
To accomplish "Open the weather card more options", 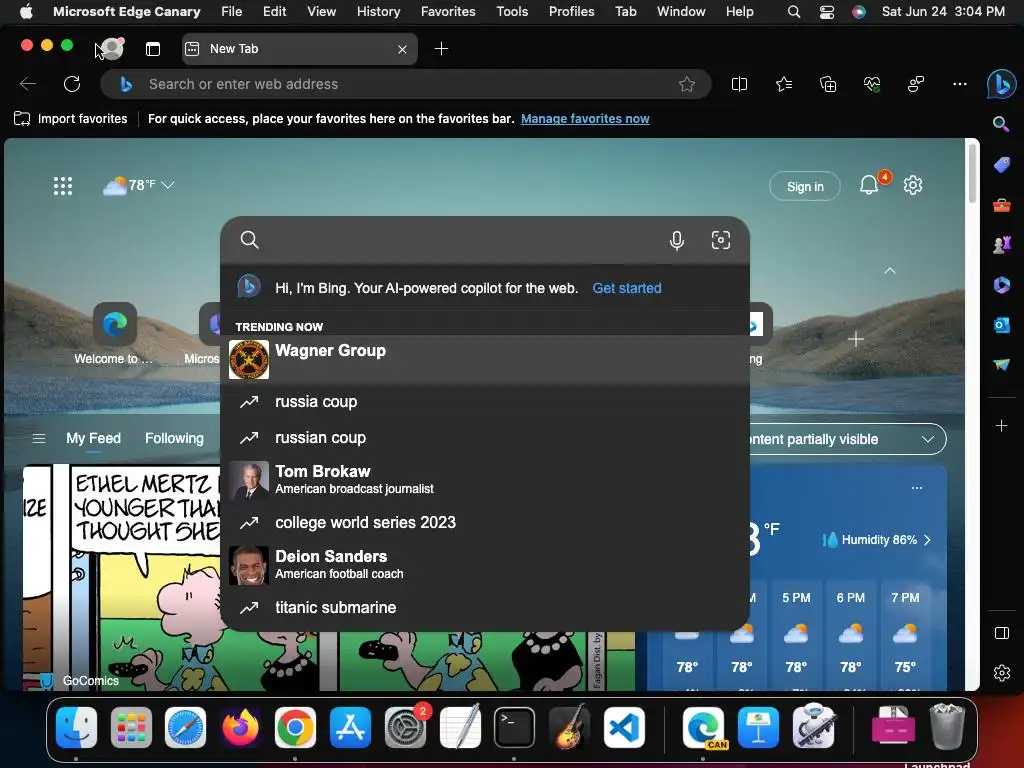I will pos(917,488).
